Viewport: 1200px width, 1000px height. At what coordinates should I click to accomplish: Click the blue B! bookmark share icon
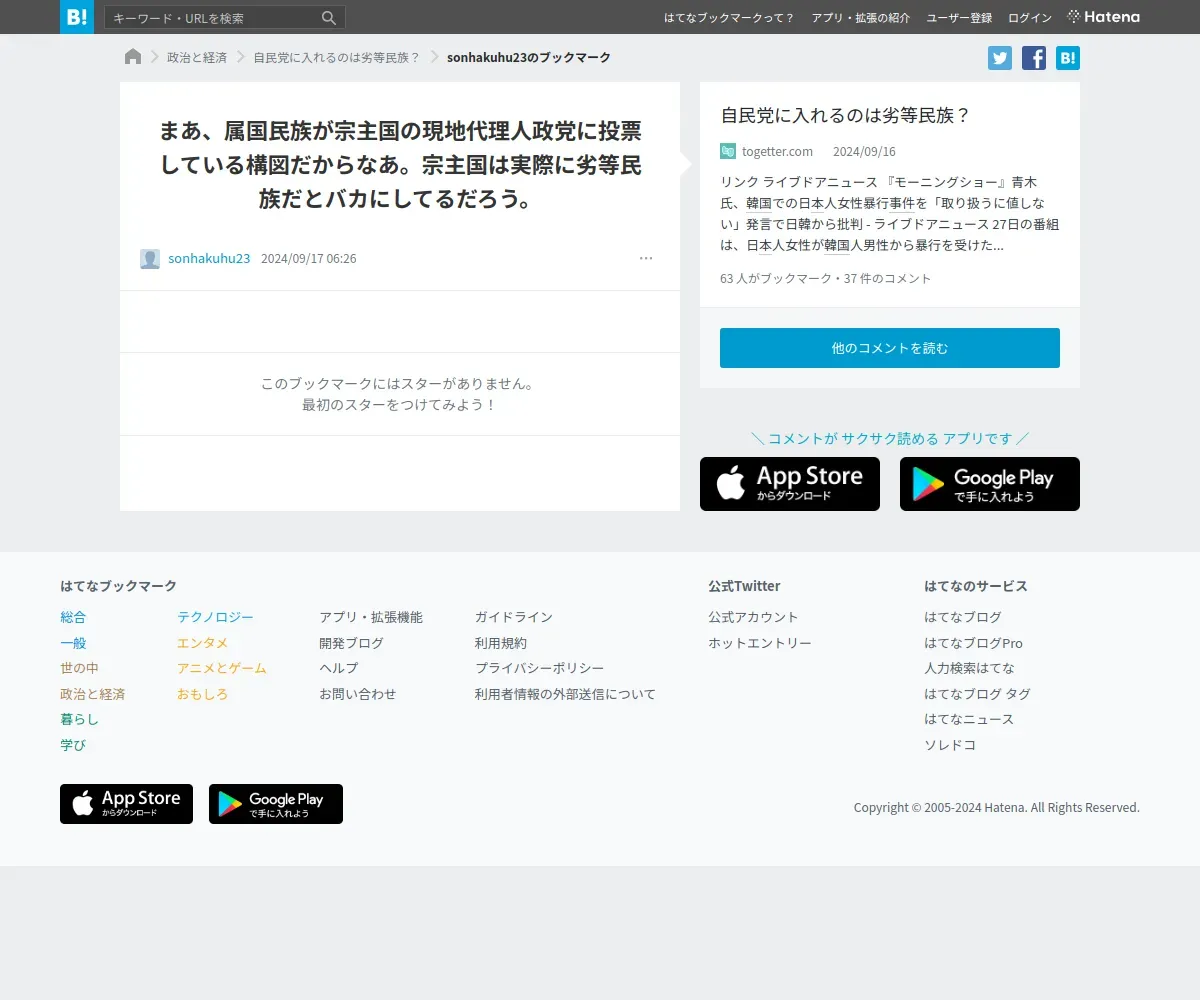[x=1068, y=58]
